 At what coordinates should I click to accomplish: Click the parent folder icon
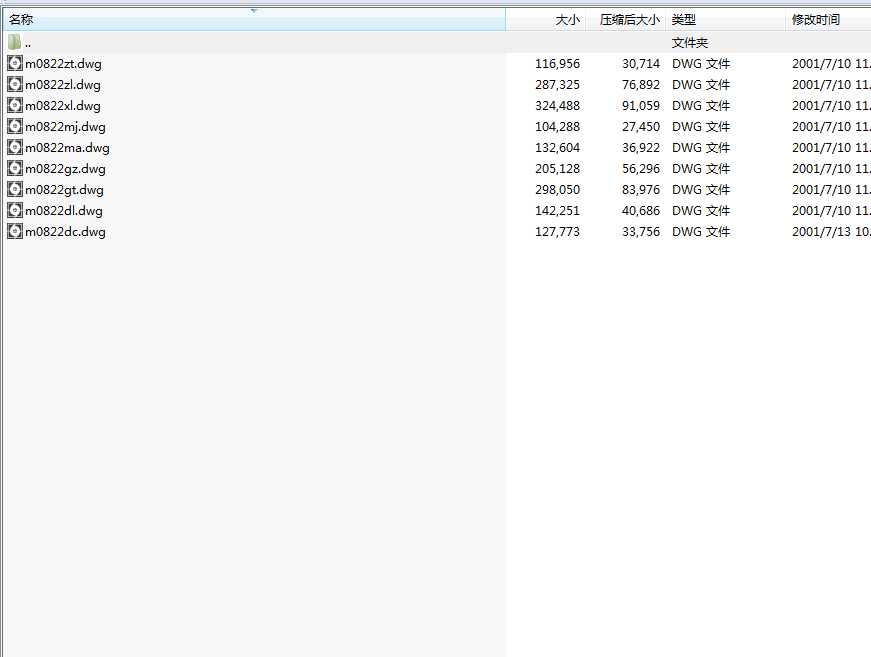14,42
